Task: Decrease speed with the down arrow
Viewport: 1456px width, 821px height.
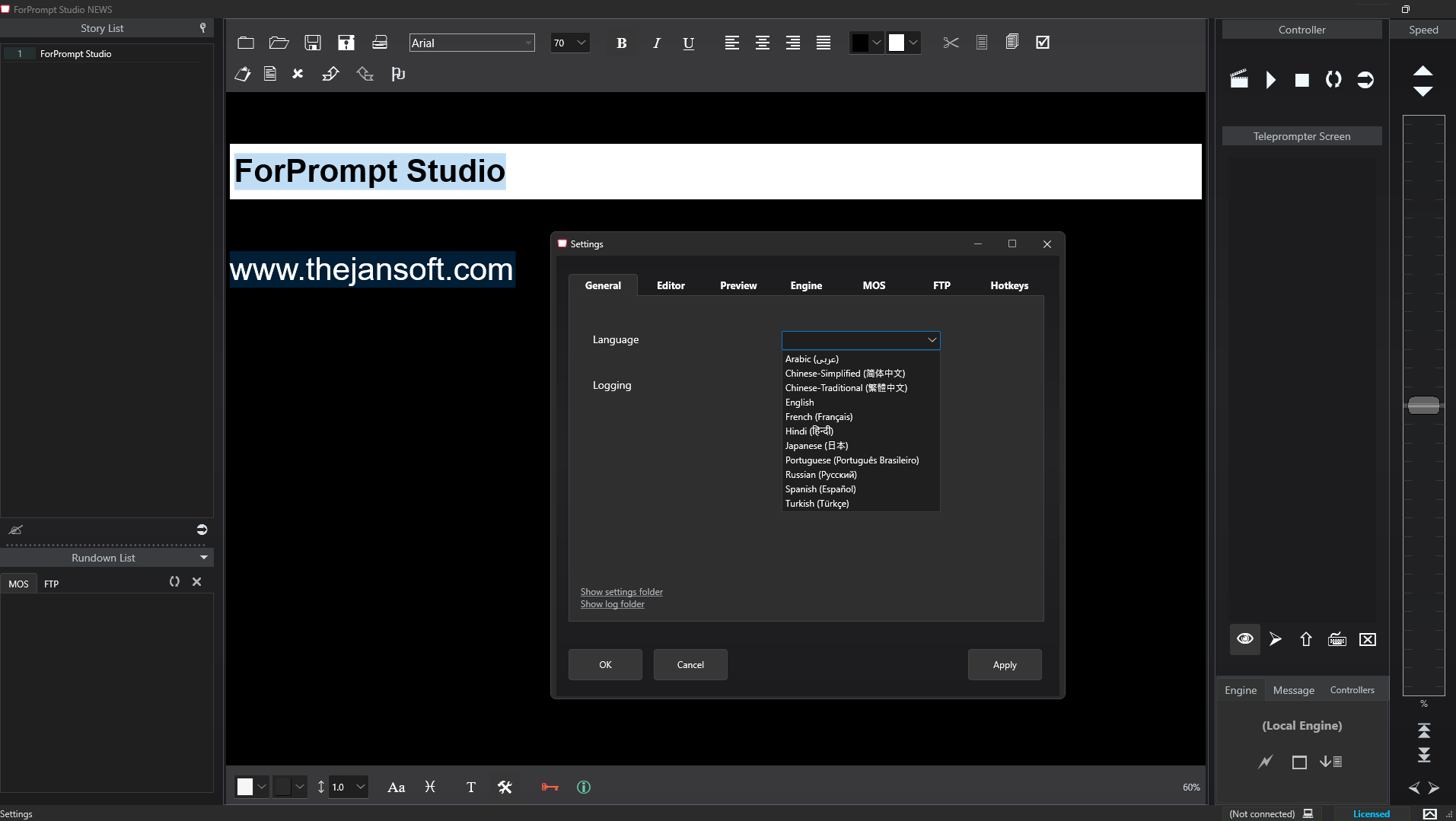Action: (x=1423, y=91)
